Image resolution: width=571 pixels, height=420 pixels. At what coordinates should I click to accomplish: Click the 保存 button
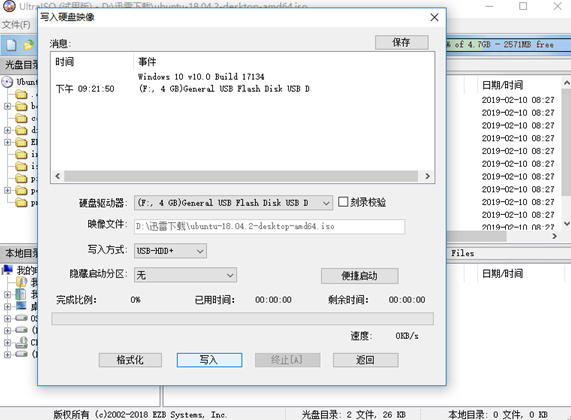[x=402, y=42]
